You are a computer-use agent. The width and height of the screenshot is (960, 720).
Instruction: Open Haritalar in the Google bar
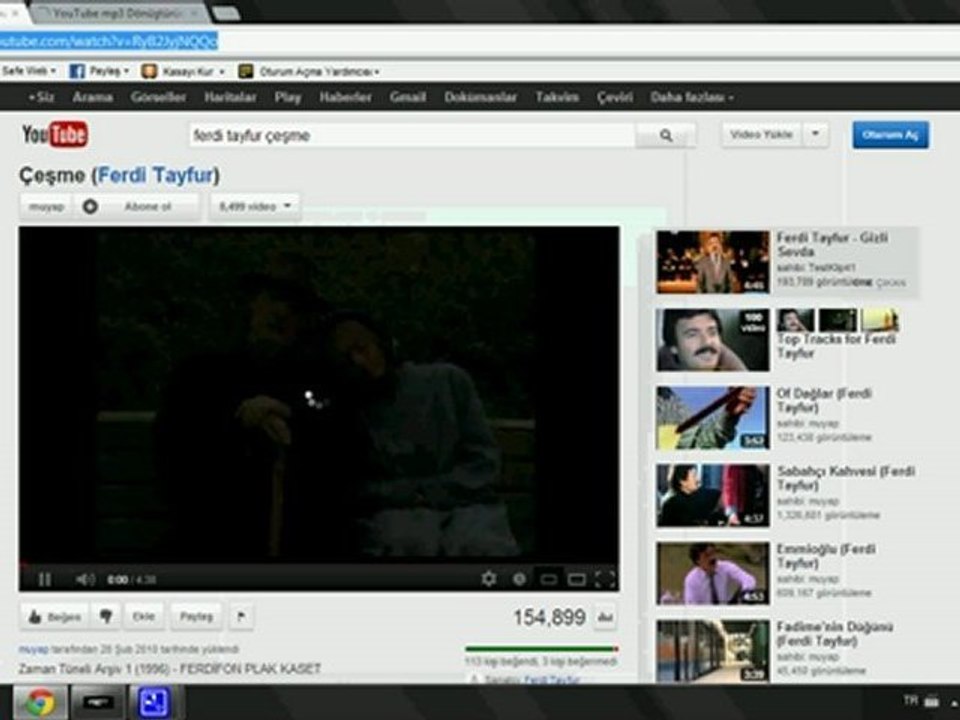[230, 97]
